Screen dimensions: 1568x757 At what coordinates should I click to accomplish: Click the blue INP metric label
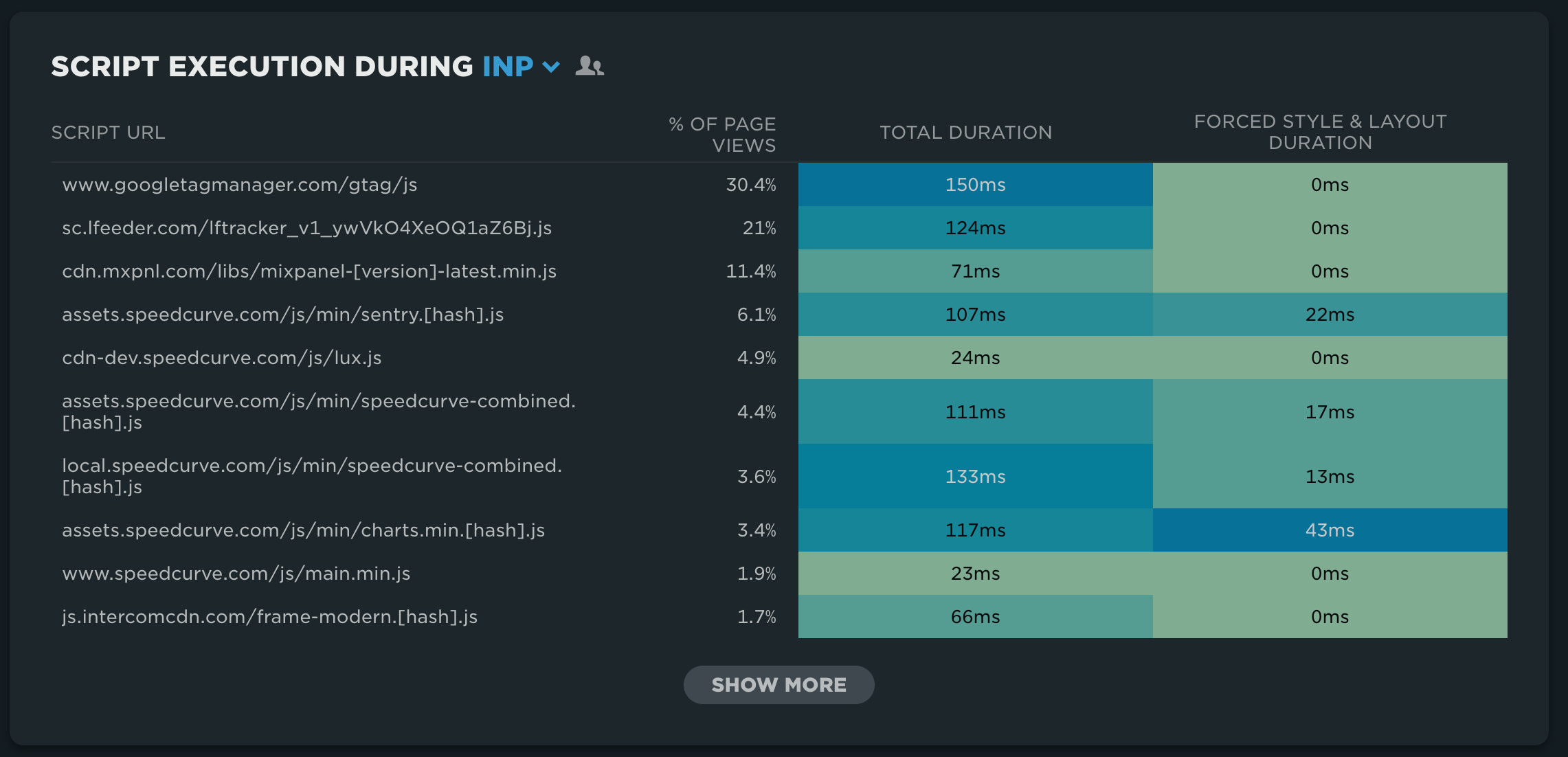[x=508, y=67]
